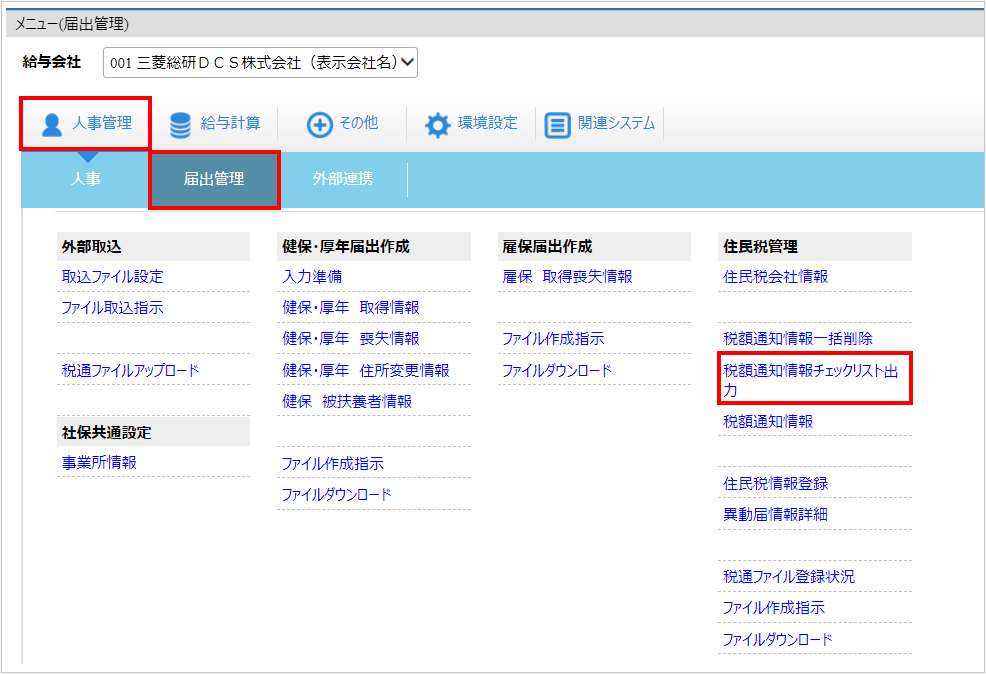Viewport: 986px width, 674px height.
Task: Click the 住民税管理 section heading
Action: pyautogui.click(x=760, y=246)
